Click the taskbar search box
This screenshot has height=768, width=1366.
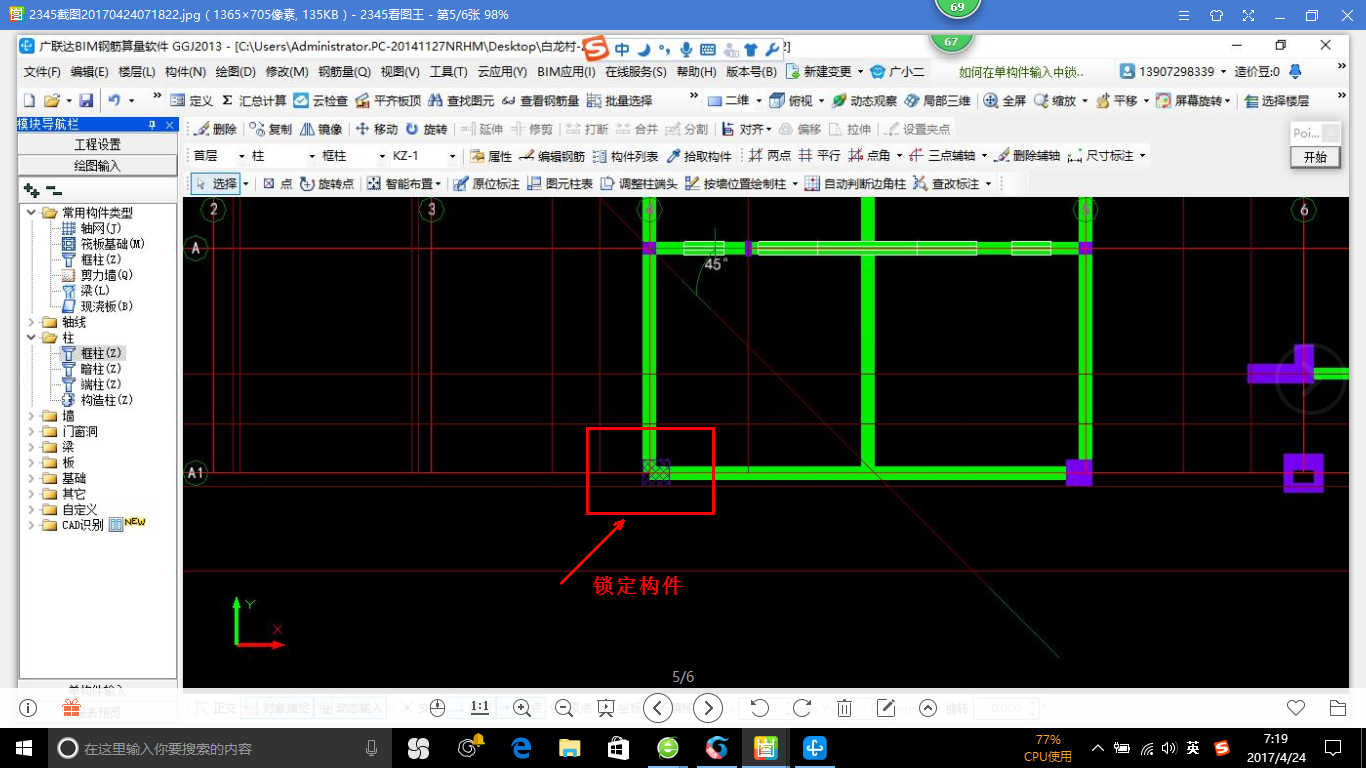tap(220, 748)
